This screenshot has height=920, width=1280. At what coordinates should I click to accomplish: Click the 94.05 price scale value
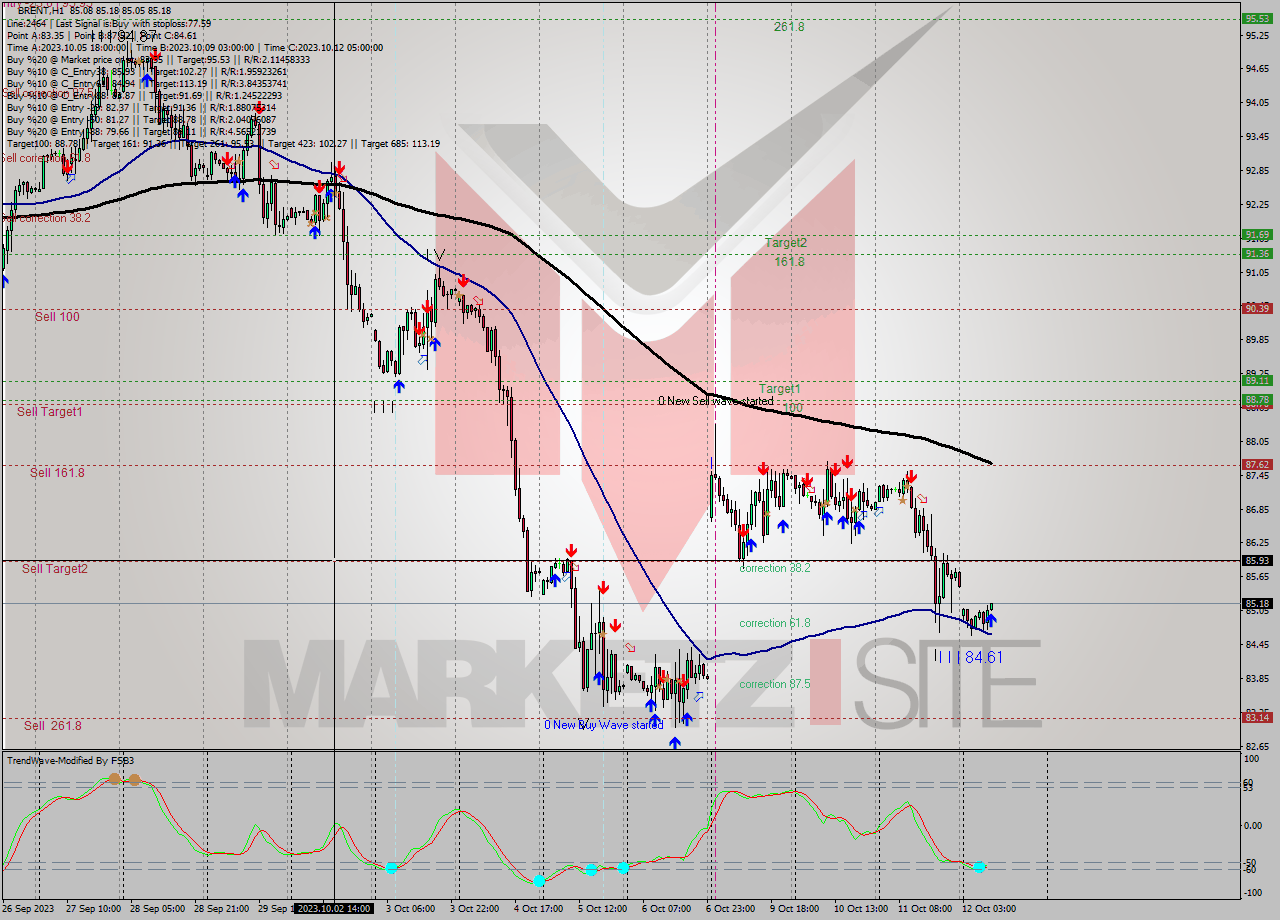click(x=1257, y=102)
